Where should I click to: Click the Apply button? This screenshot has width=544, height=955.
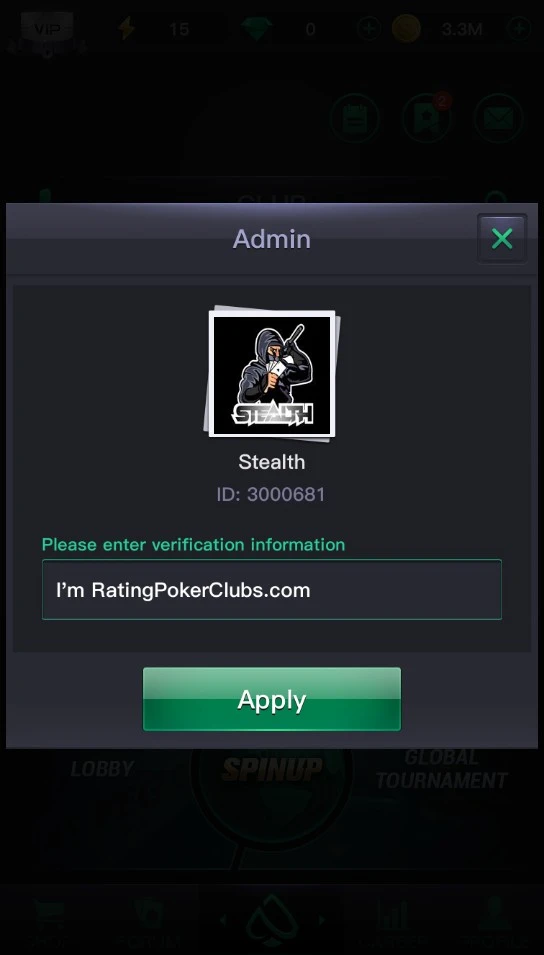272,699
